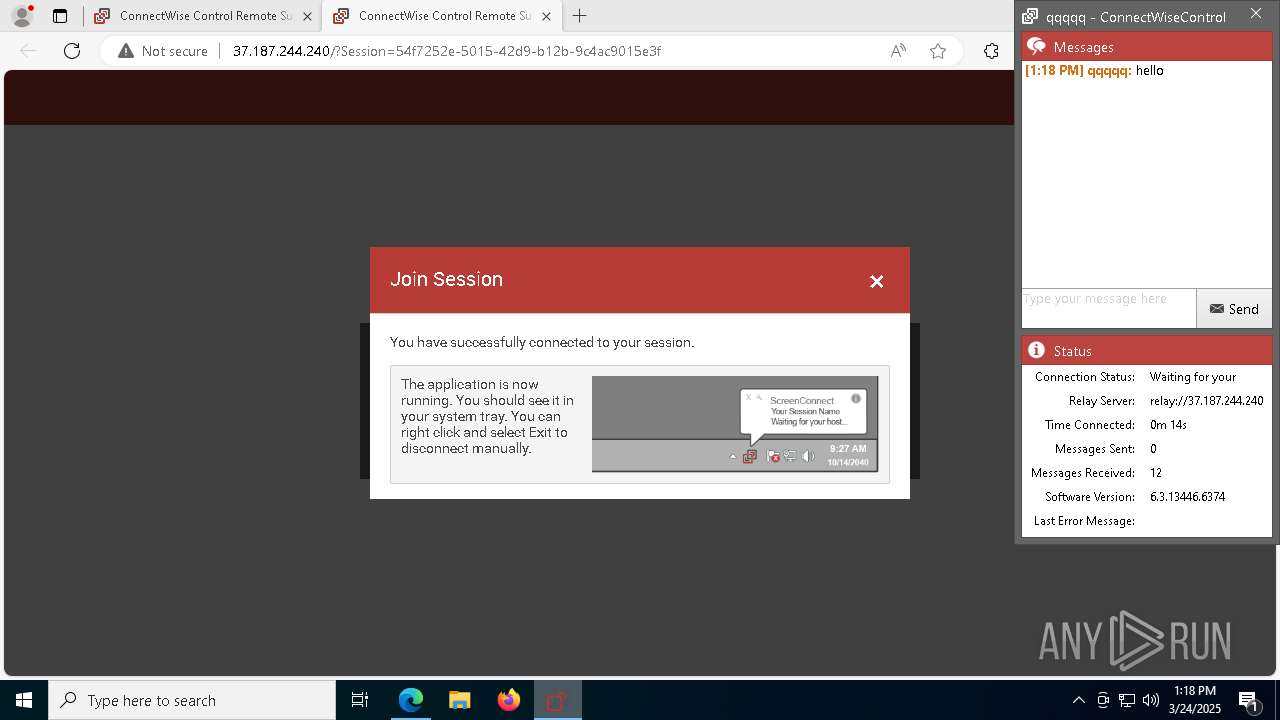Viewport: 1280px width, 720px height.
Task: Close the Join Session dialog
Action: (x=877, y=281)
